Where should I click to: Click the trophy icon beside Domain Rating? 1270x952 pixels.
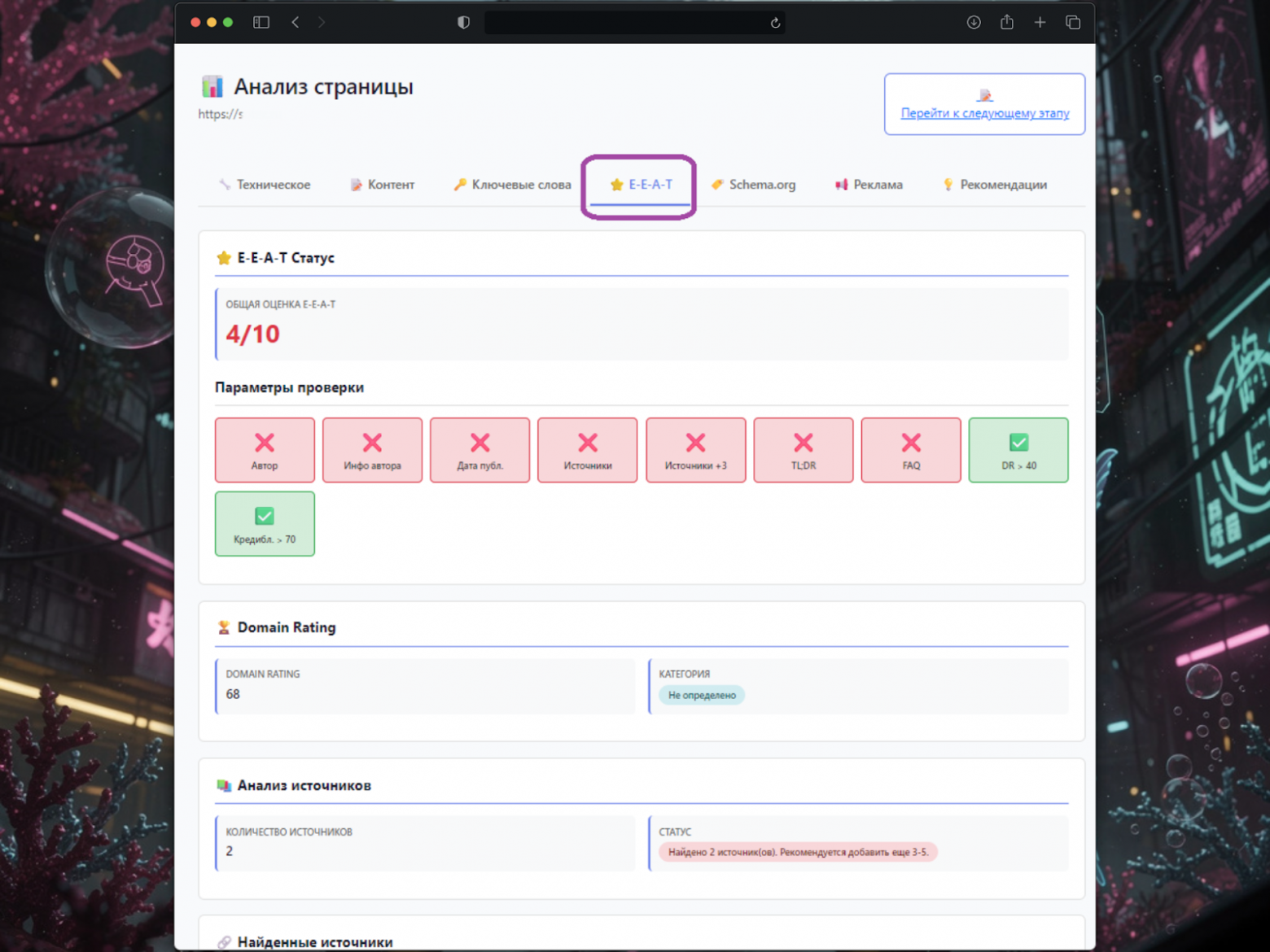[223, 627]
